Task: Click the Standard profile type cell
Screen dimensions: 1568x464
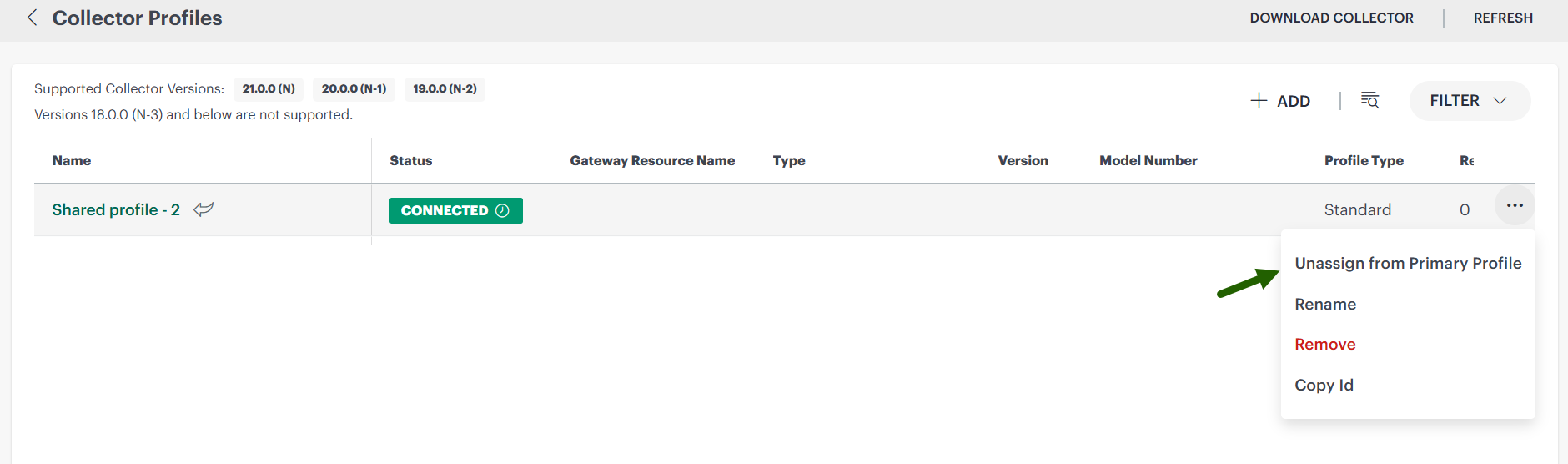Action: [1357, 209]
